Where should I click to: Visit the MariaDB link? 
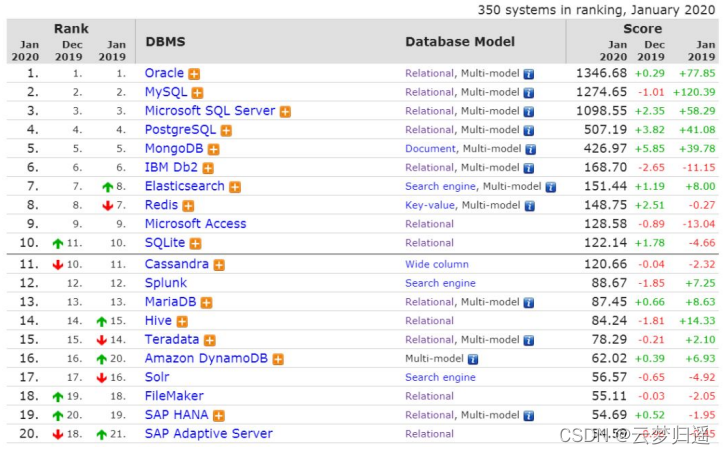[171, 302]
